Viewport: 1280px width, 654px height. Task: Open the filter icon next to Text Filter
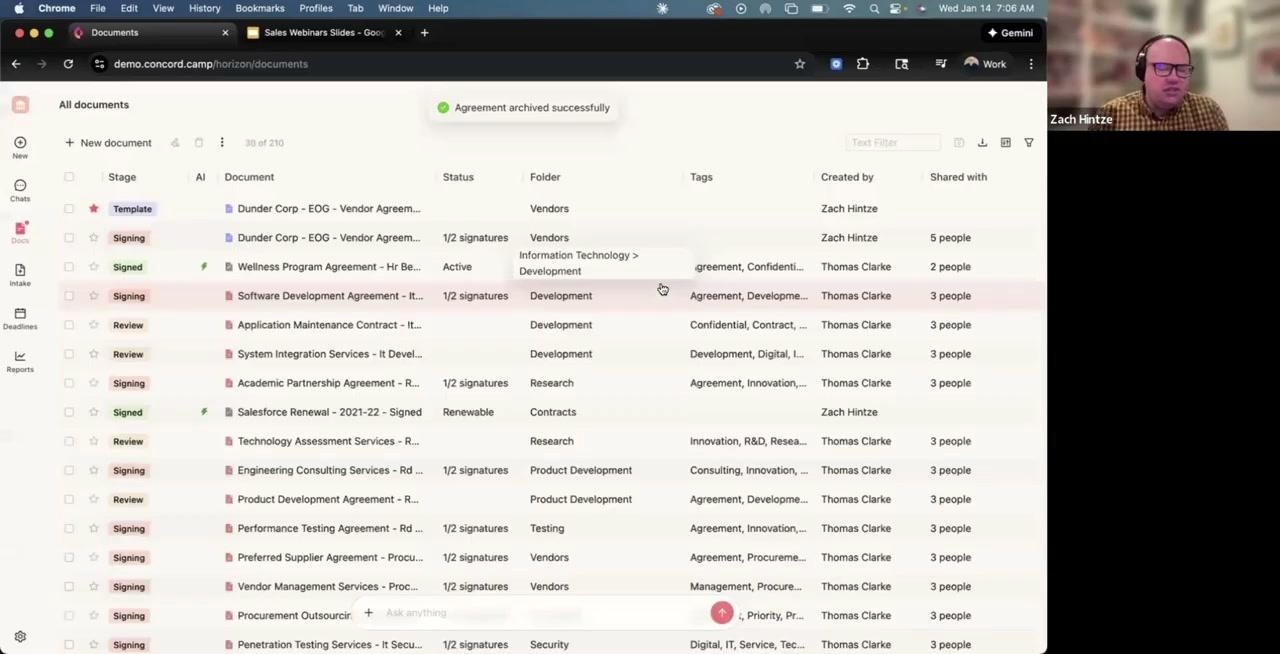(x=1028, y=142)
